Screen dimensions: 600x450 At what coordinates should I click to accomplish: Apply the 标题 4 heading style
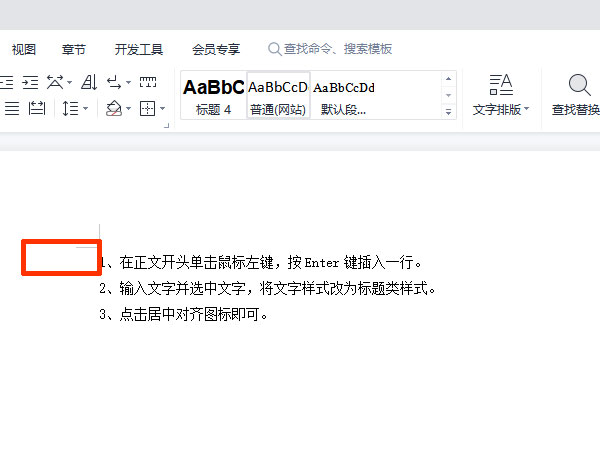pos(213,96)
